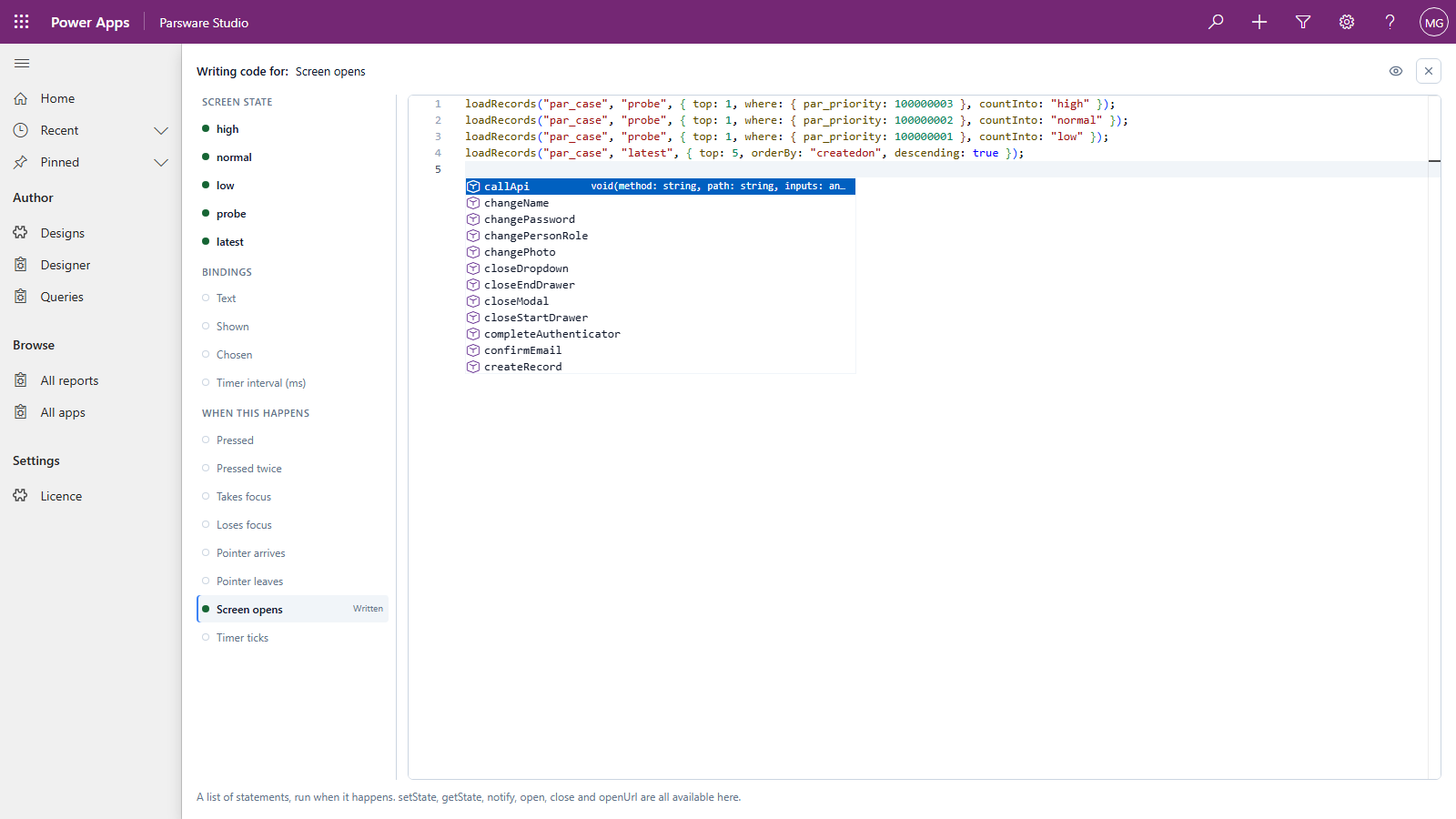Screen dimensions: 1456x819
Task: Pick confirmEmail from suggestion list
Action: (x=661, y=350)
